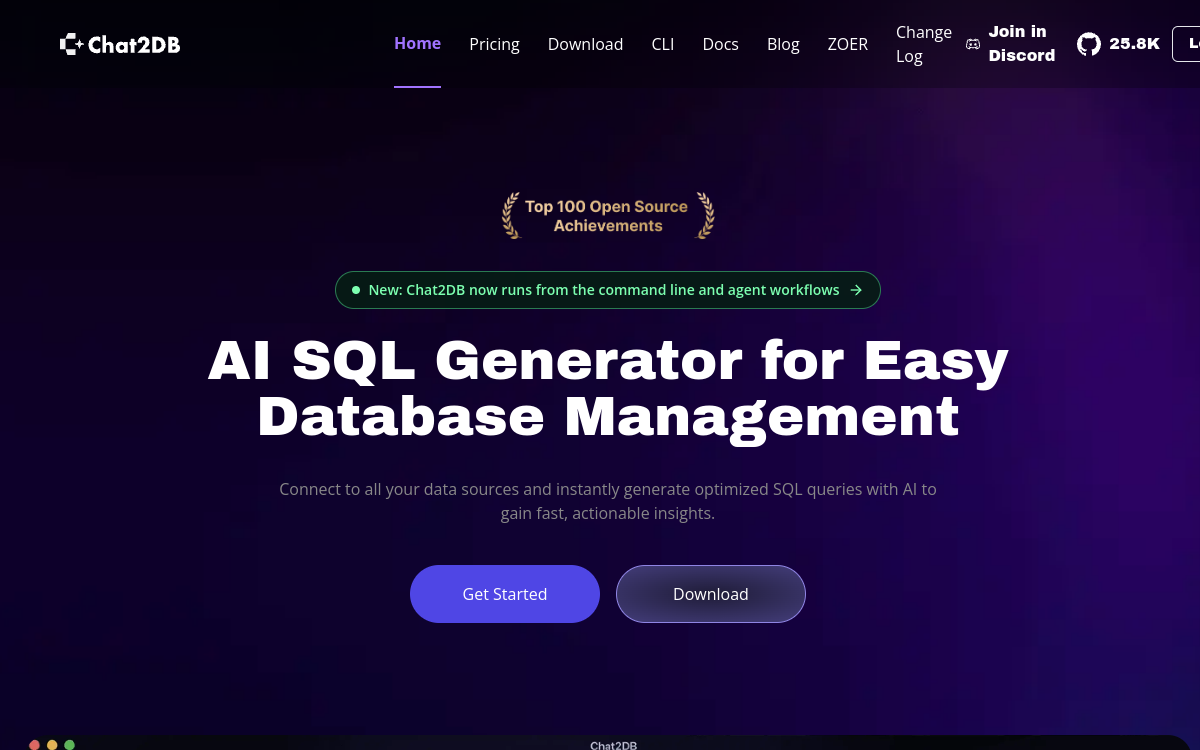
Task: Click the AI SQL Generator headline
Action: [608, 389]
